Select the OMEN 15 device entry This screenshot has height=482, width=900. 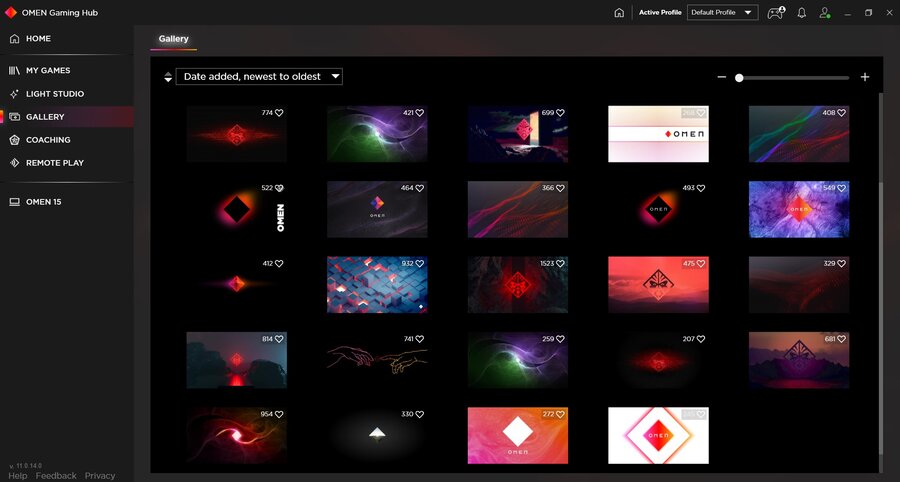pyautogui.click(x=67, y=202)
